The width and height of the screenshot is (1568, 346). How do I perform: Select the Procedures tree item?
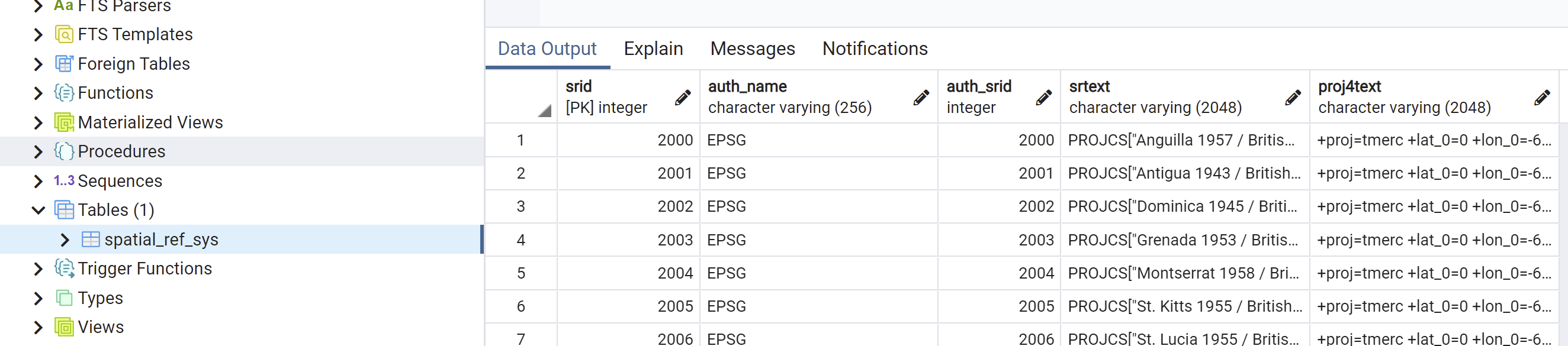tap(122, 151)
